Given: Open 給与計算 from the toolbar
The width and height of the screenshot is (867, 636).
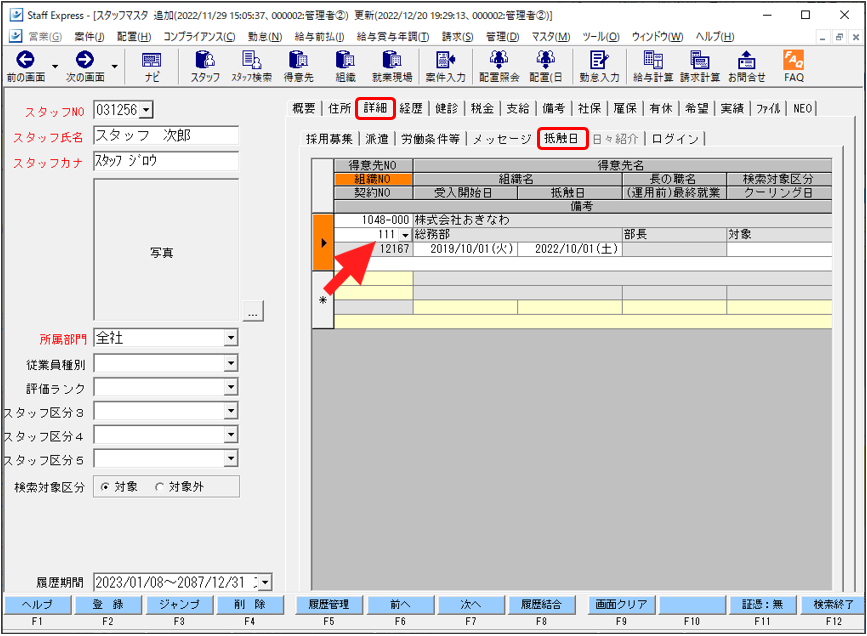Looking at the screenshot, I should (x=653, y=65).
